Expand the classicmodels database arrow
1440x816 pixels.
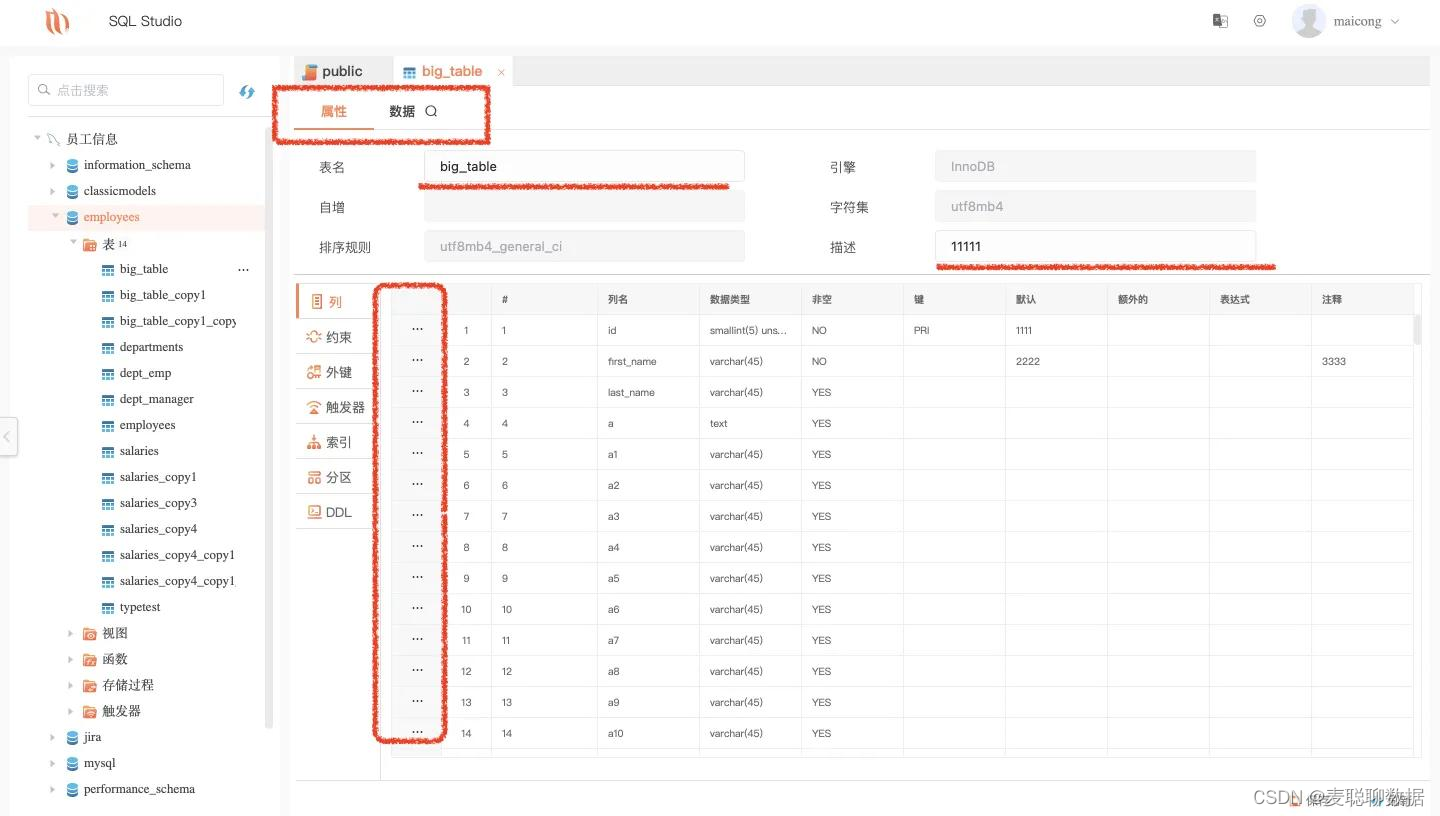(53, 191)
